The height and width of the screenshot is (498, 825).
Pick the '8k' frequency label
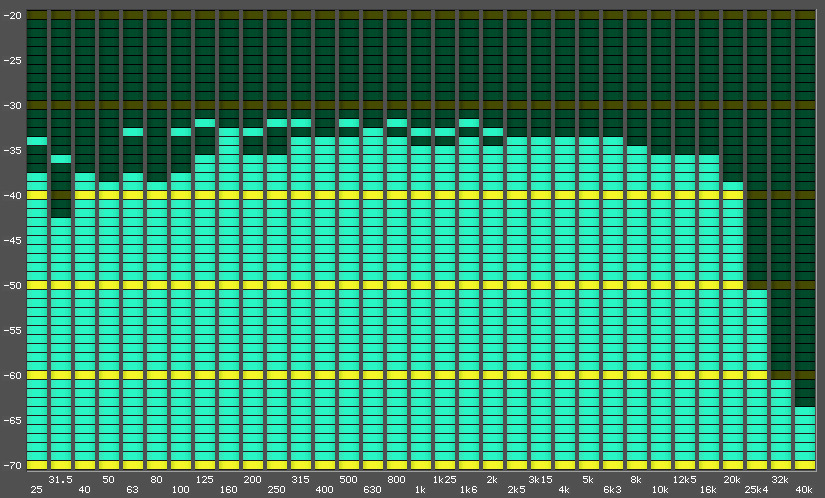[x=636, y=480]
